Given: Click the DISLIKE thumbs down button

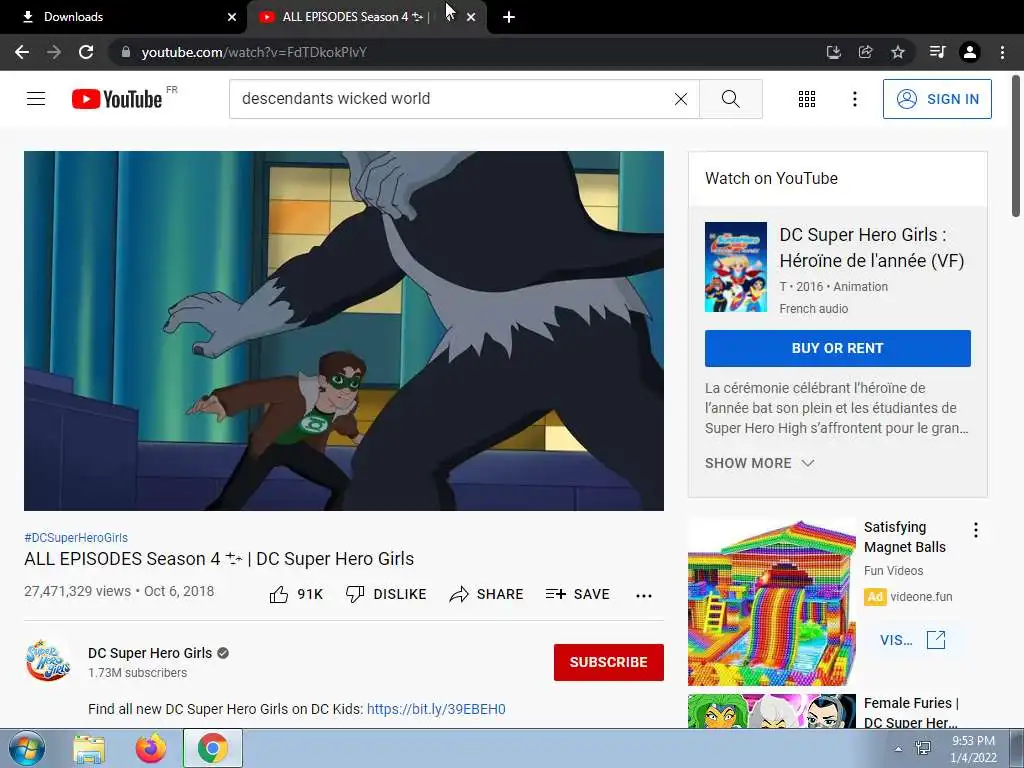Looking at the screenshot, I should click(386, 594).
